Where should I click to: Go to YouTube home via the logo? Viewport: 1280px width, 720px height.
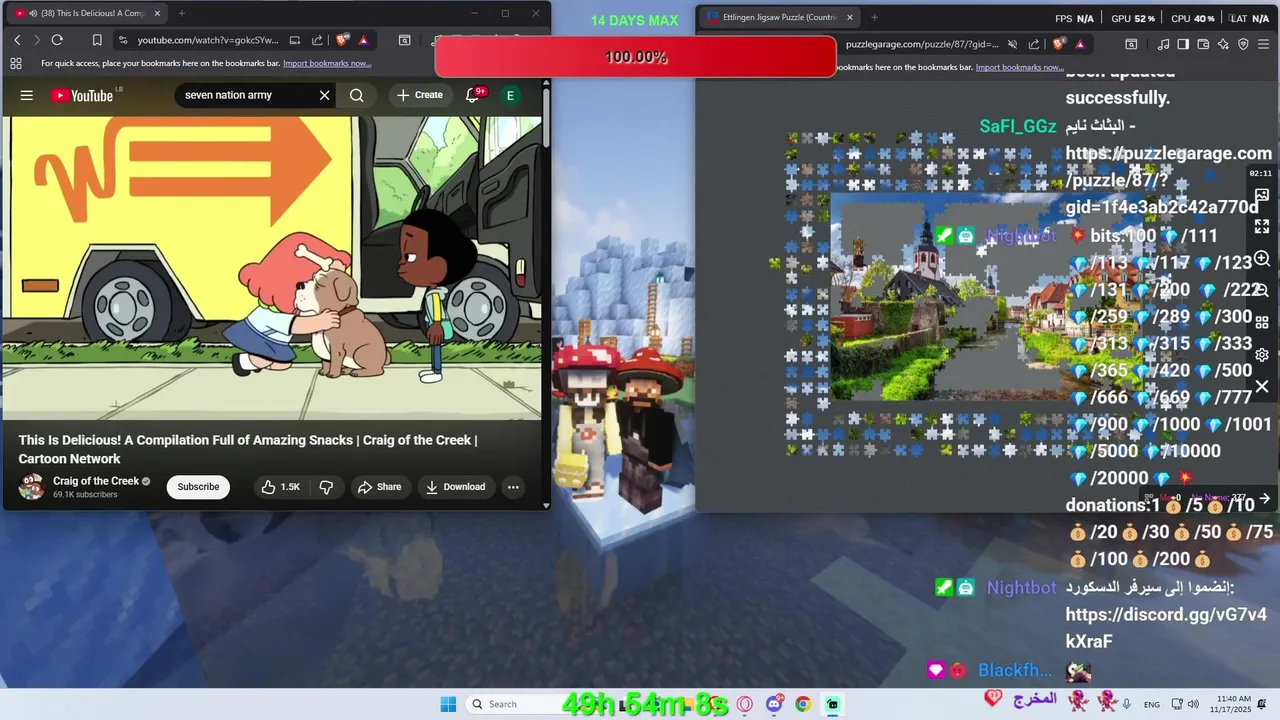click(82, 95)
